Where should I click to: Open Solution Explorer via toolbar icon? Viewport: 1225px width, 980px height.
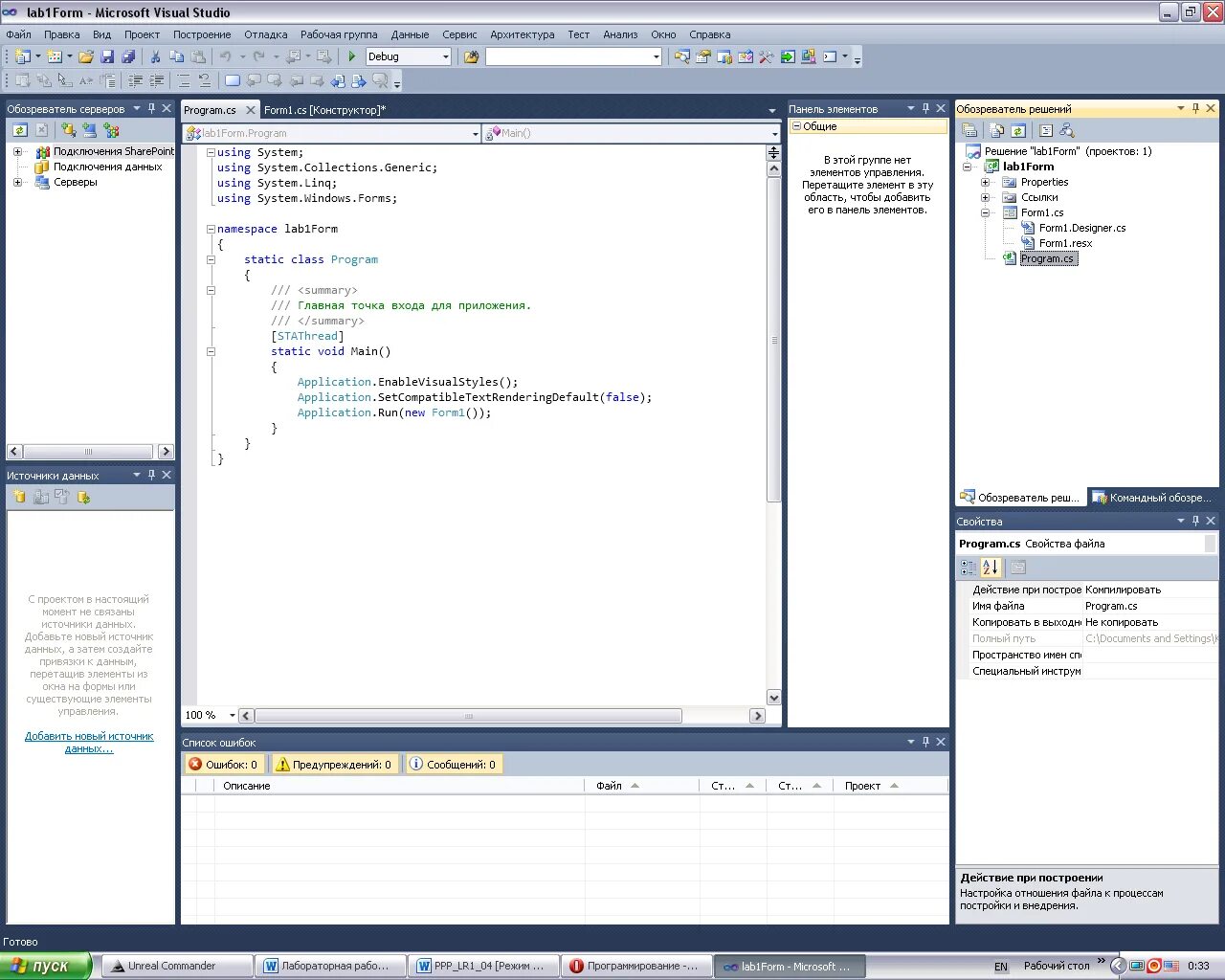click(681, 56)
